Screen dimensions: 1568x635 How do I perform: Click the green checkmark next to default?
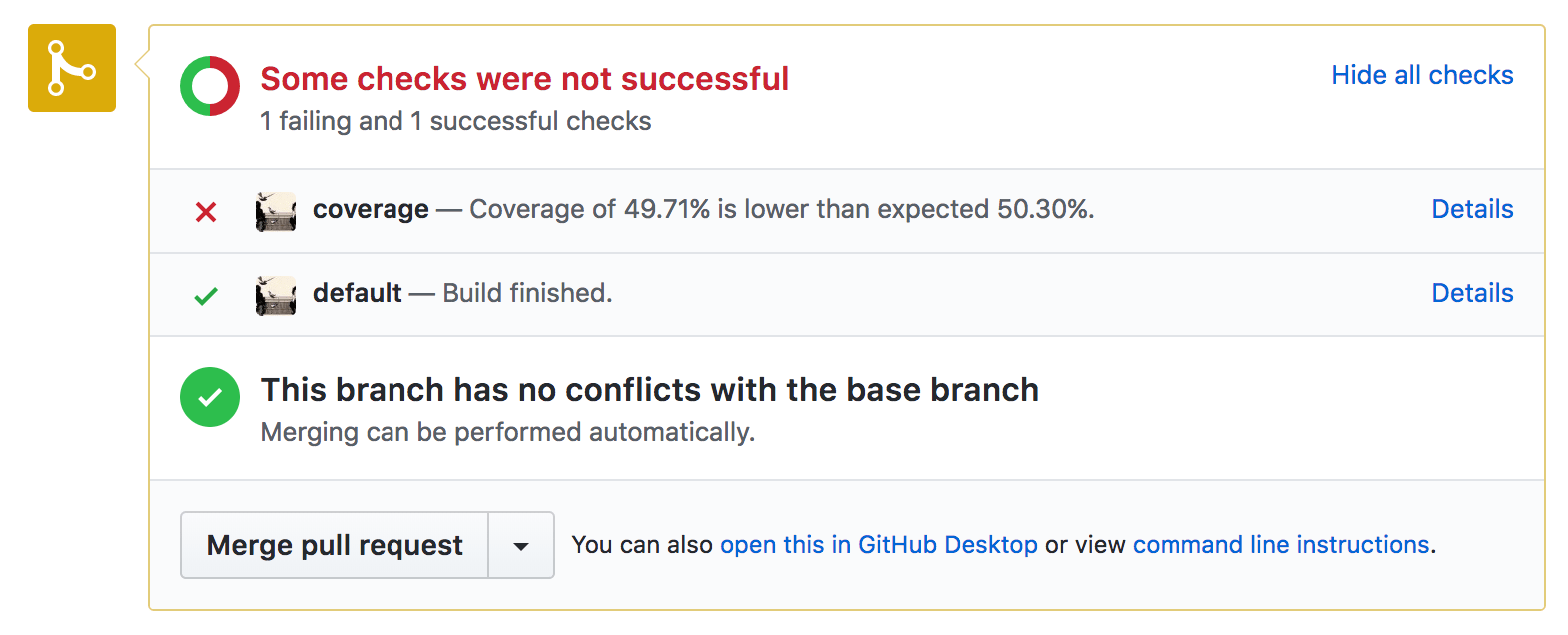point(206,295)
